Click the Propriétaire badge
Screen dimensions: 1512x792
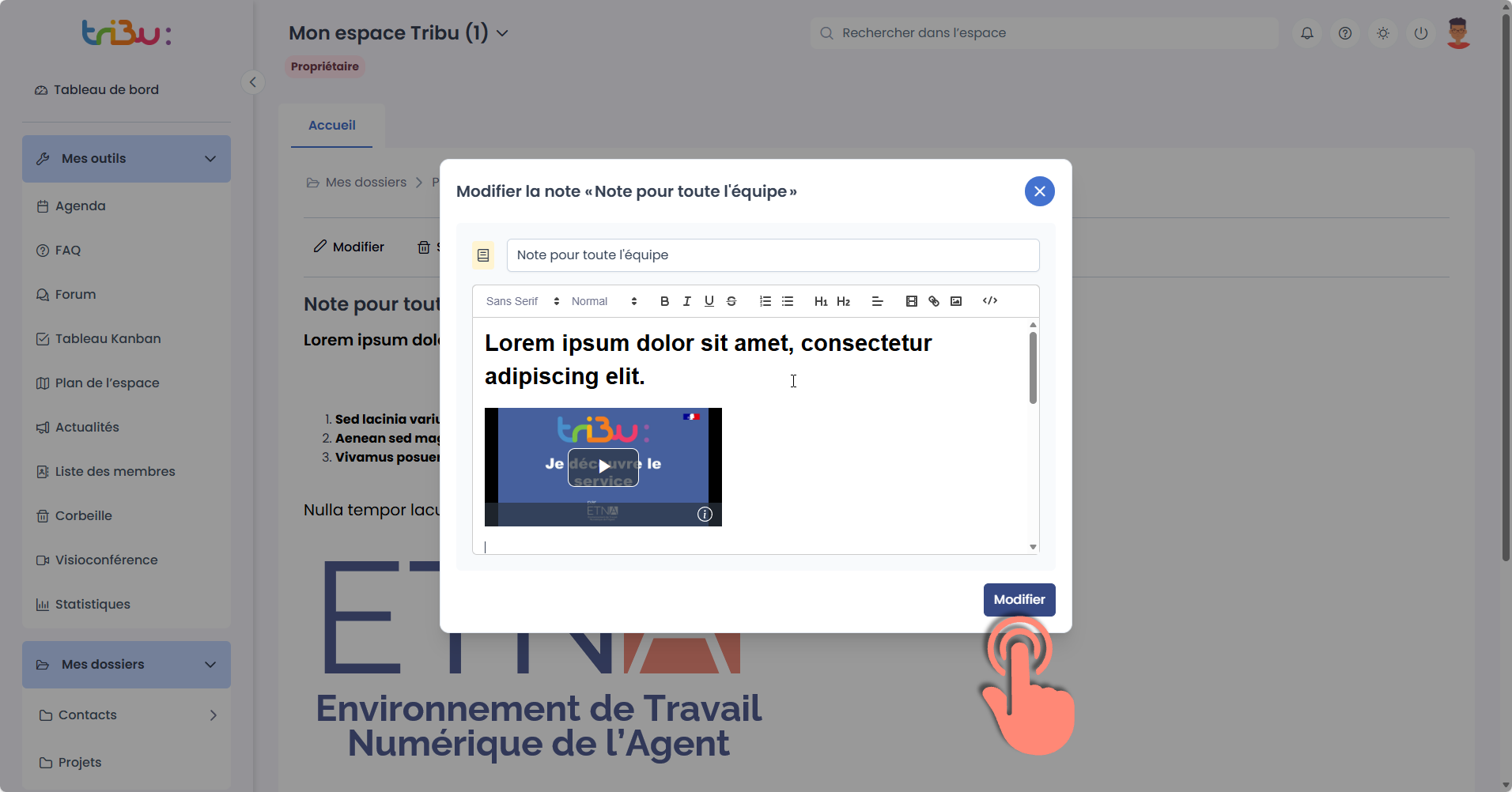pyautogui.click(x=325, y=66)
